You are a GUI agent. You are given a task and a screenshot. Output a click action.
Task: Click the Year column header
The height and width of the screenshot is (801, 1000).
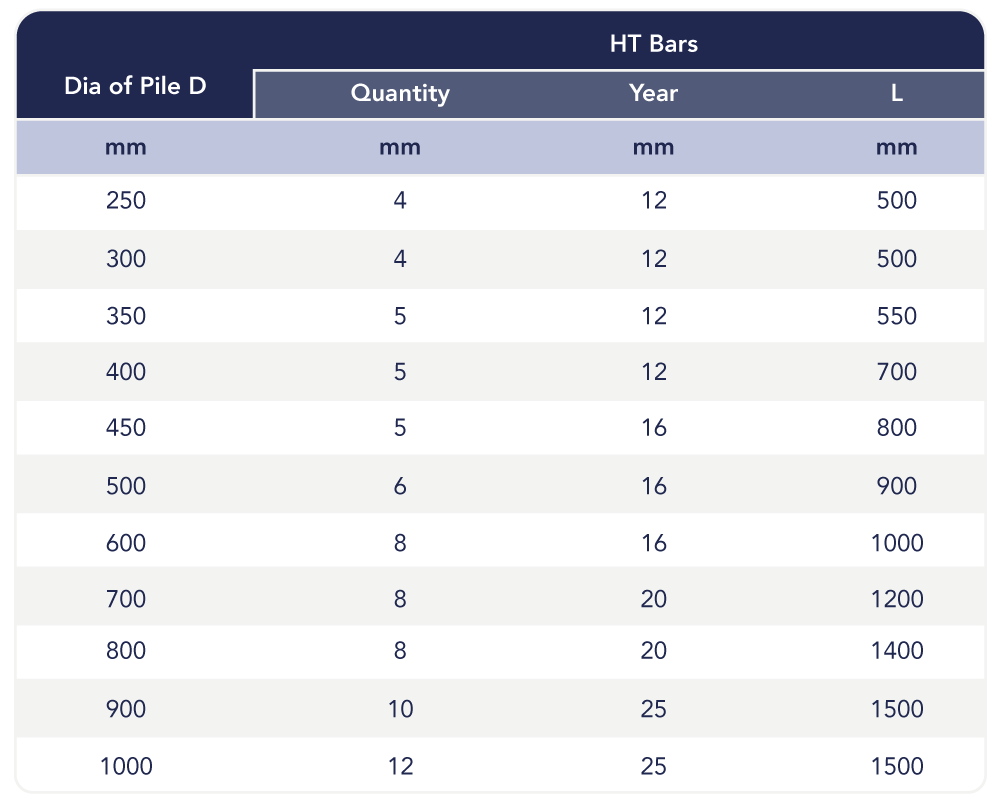coord(653,93)
